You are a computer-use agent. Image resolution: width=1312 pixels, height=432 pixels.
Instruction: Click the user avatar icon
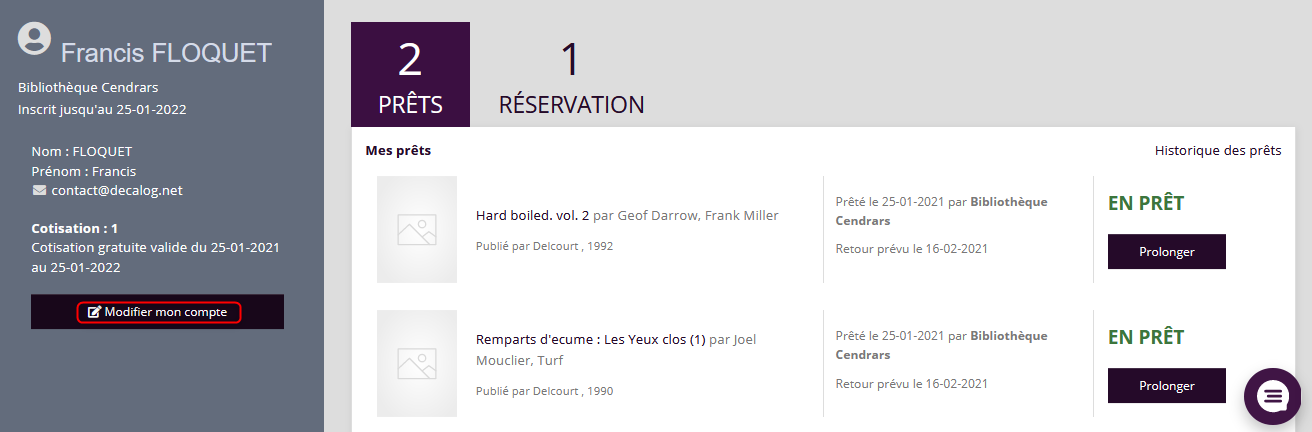tap(35, 38)
